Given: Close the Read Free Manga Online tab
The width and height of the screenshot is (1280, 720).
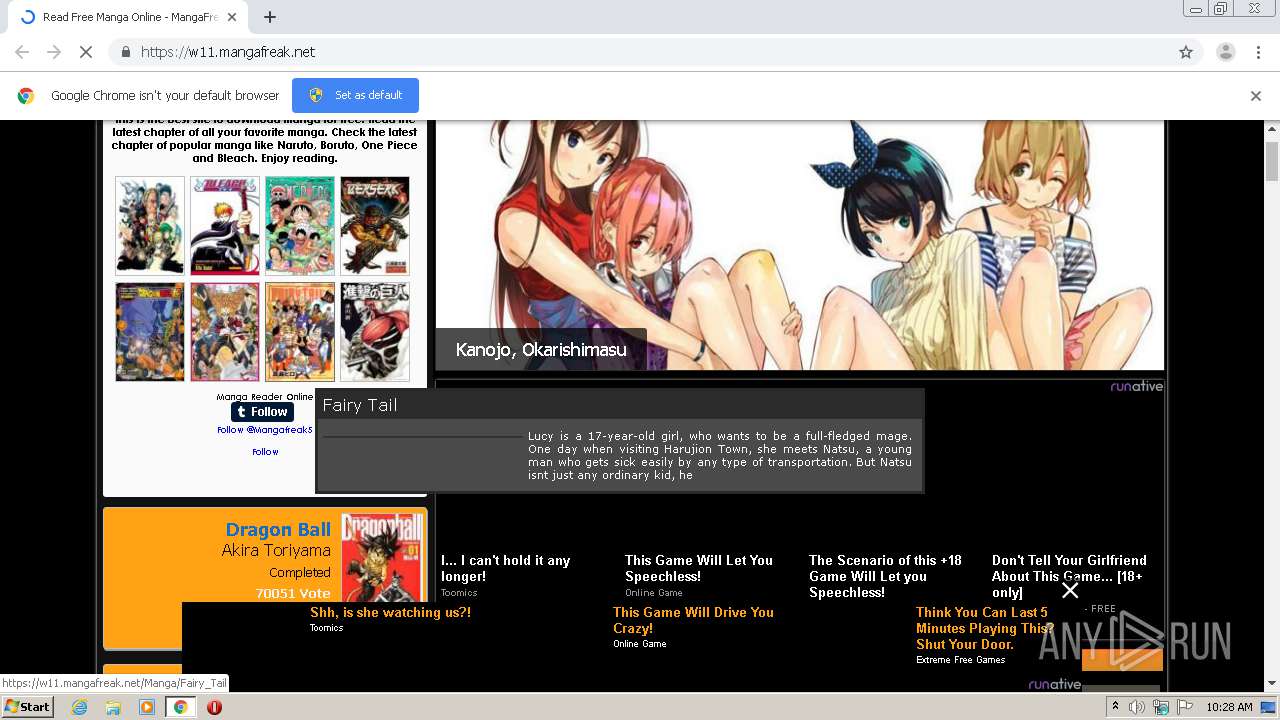Looking at the screenshot, I should (232, 17).
